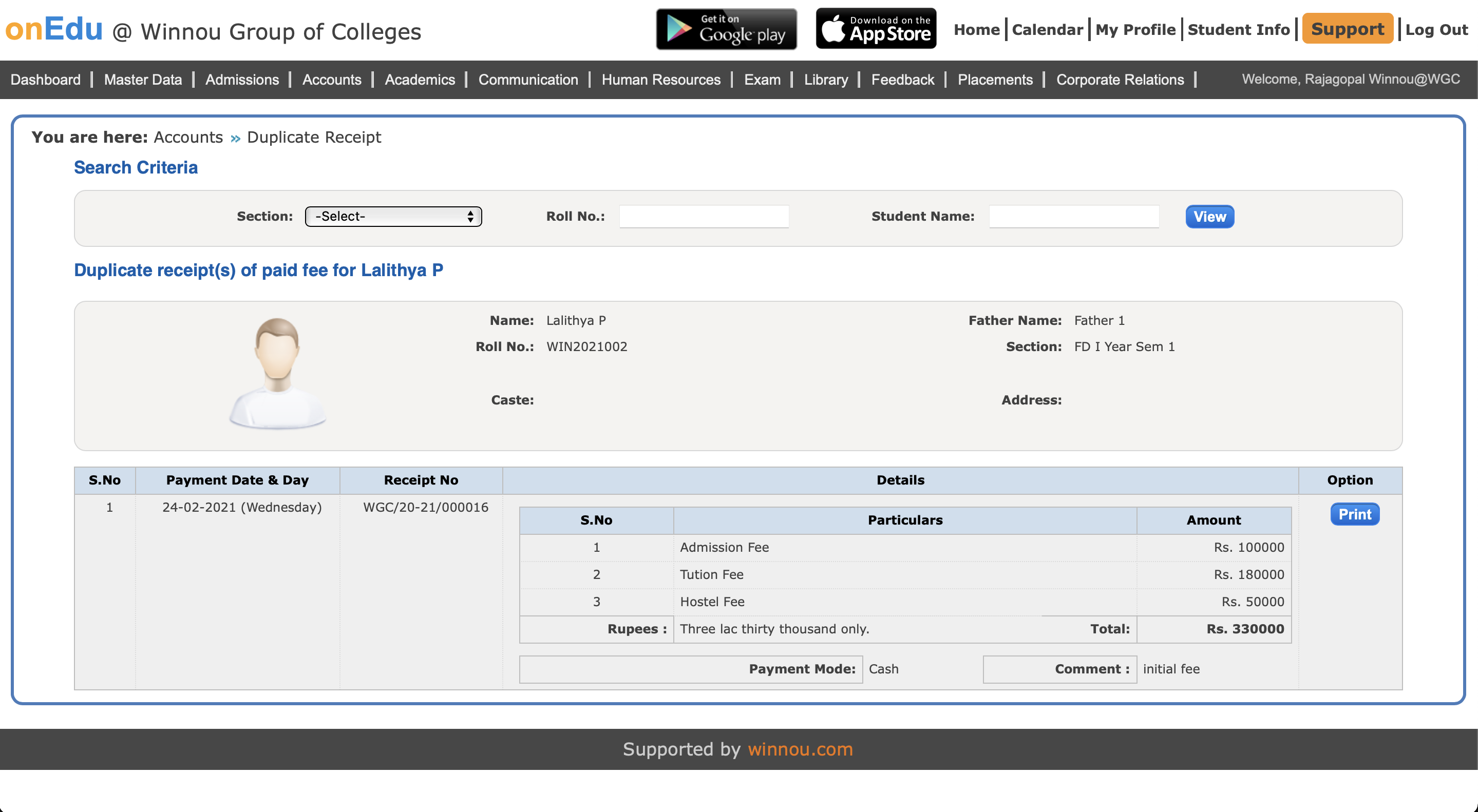Go to Human Resources menu
Viewport: 1478px width, 812px height.
660,80
